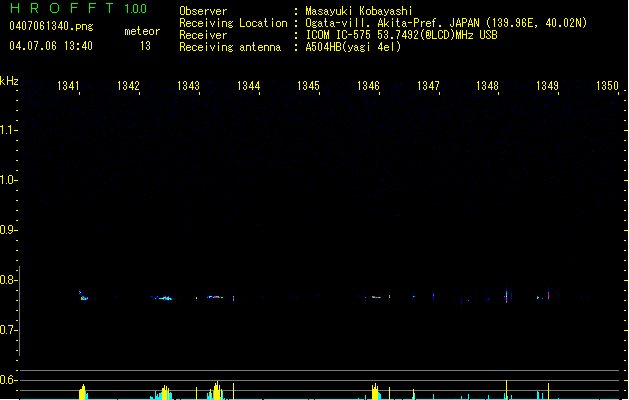Click the meteor count value 13
The height and width of the screenshot is (400, 629).
point(145,46)
